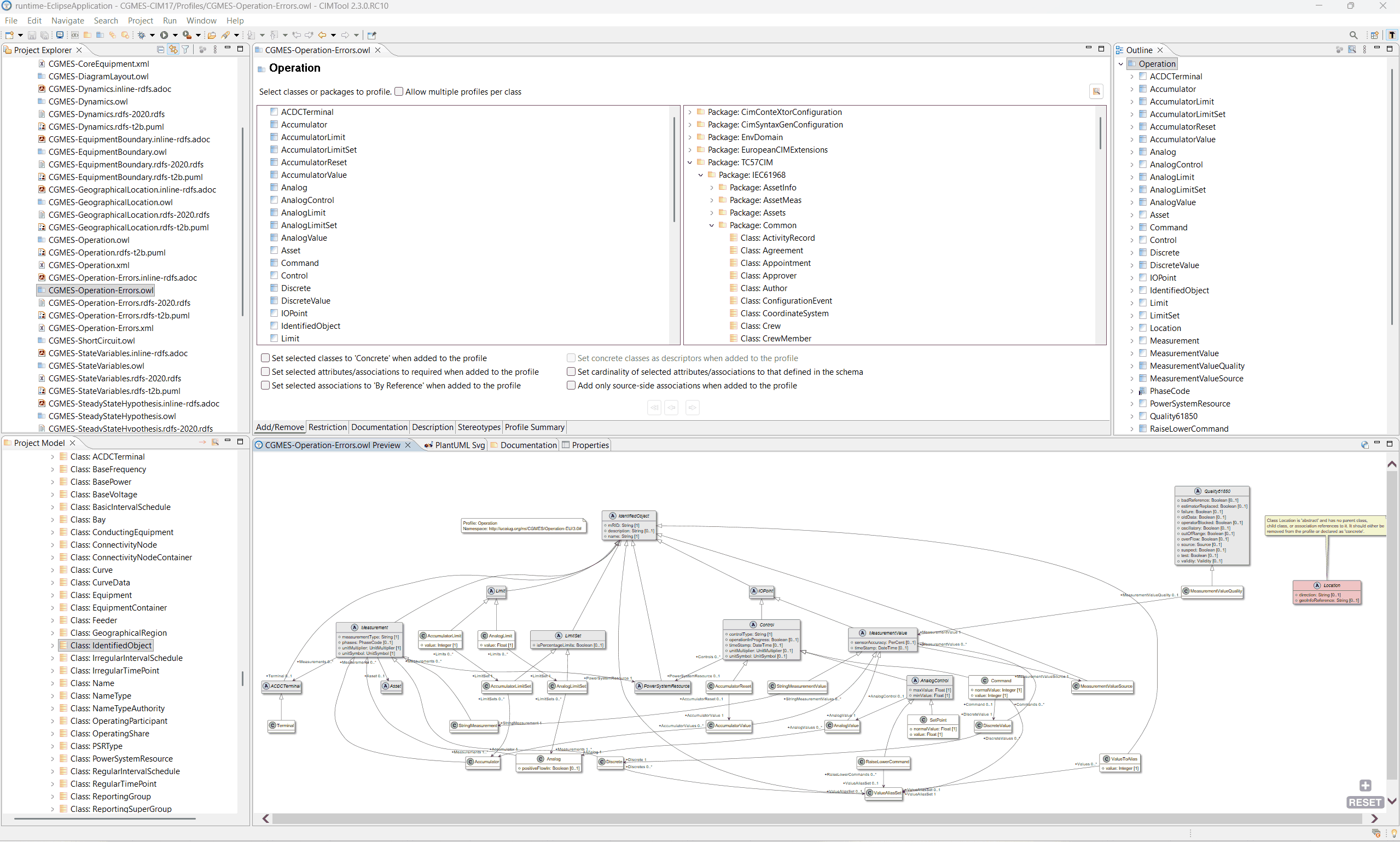The height and width of the screenshot is (842, 1400).
Task: Collapse Package: Common node
Action: pos(712,225)
